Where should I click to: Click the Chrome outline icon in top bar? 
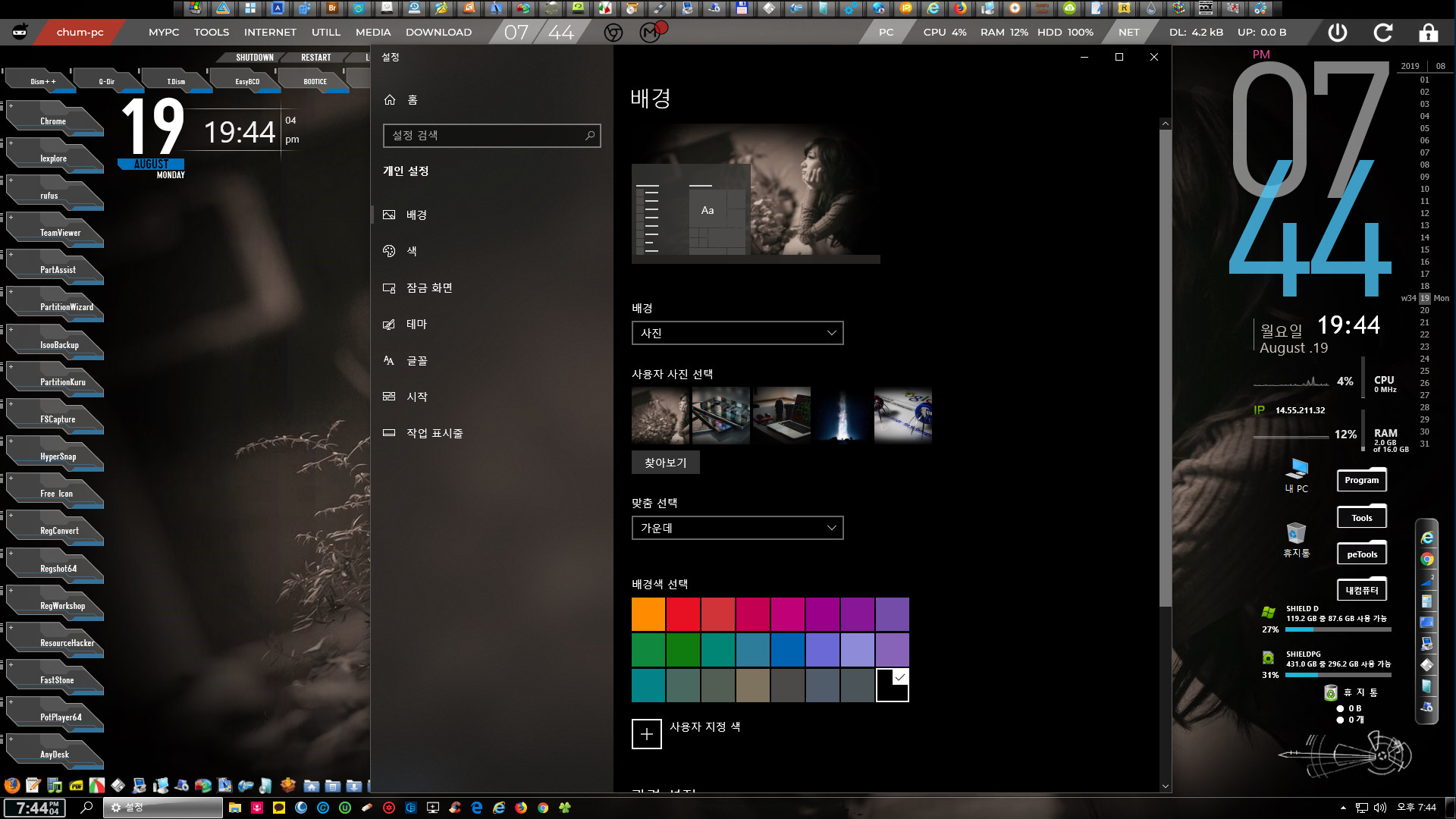[613, 33]
